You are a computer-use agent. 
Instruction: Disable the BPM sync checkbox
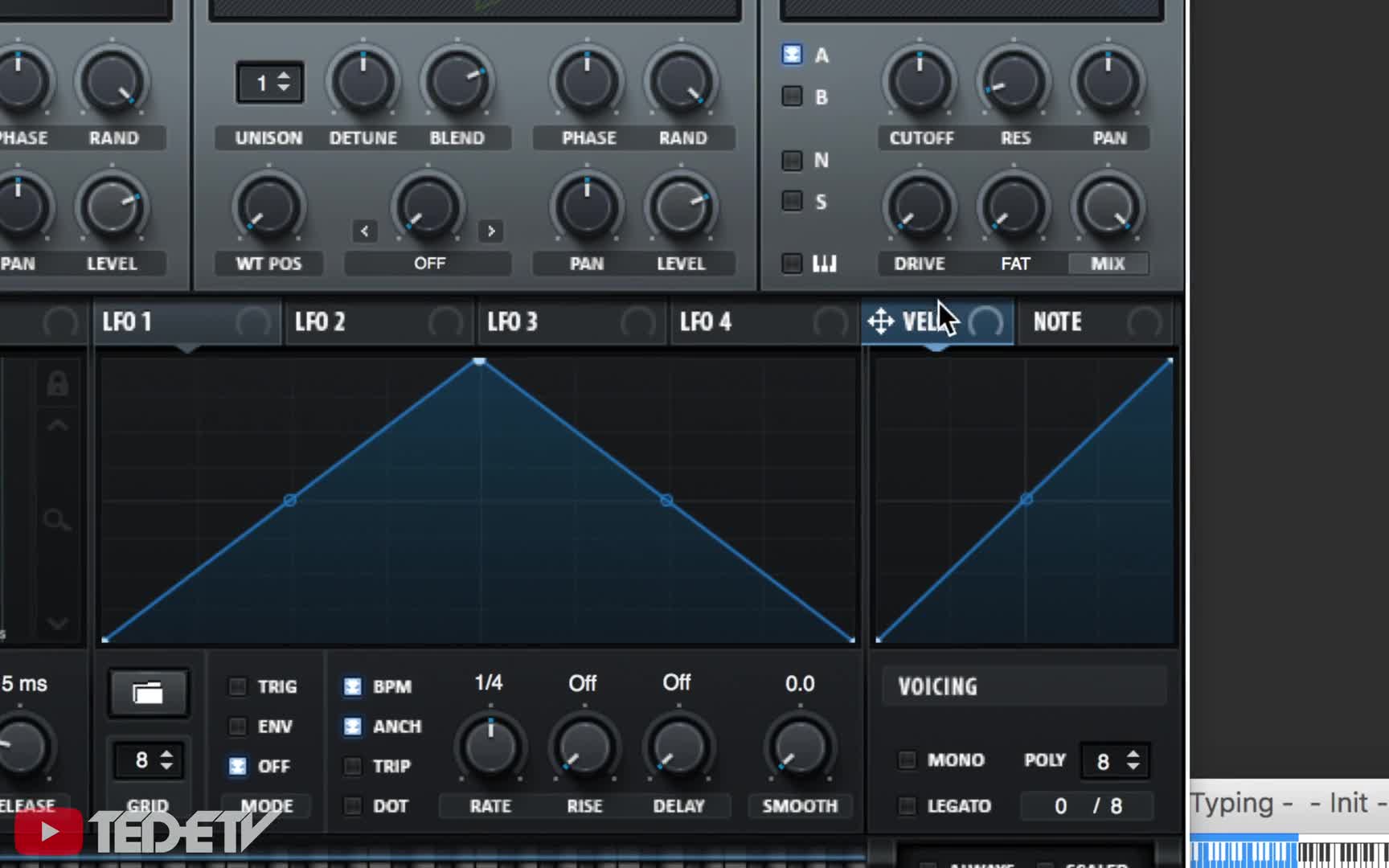(353, 686)
